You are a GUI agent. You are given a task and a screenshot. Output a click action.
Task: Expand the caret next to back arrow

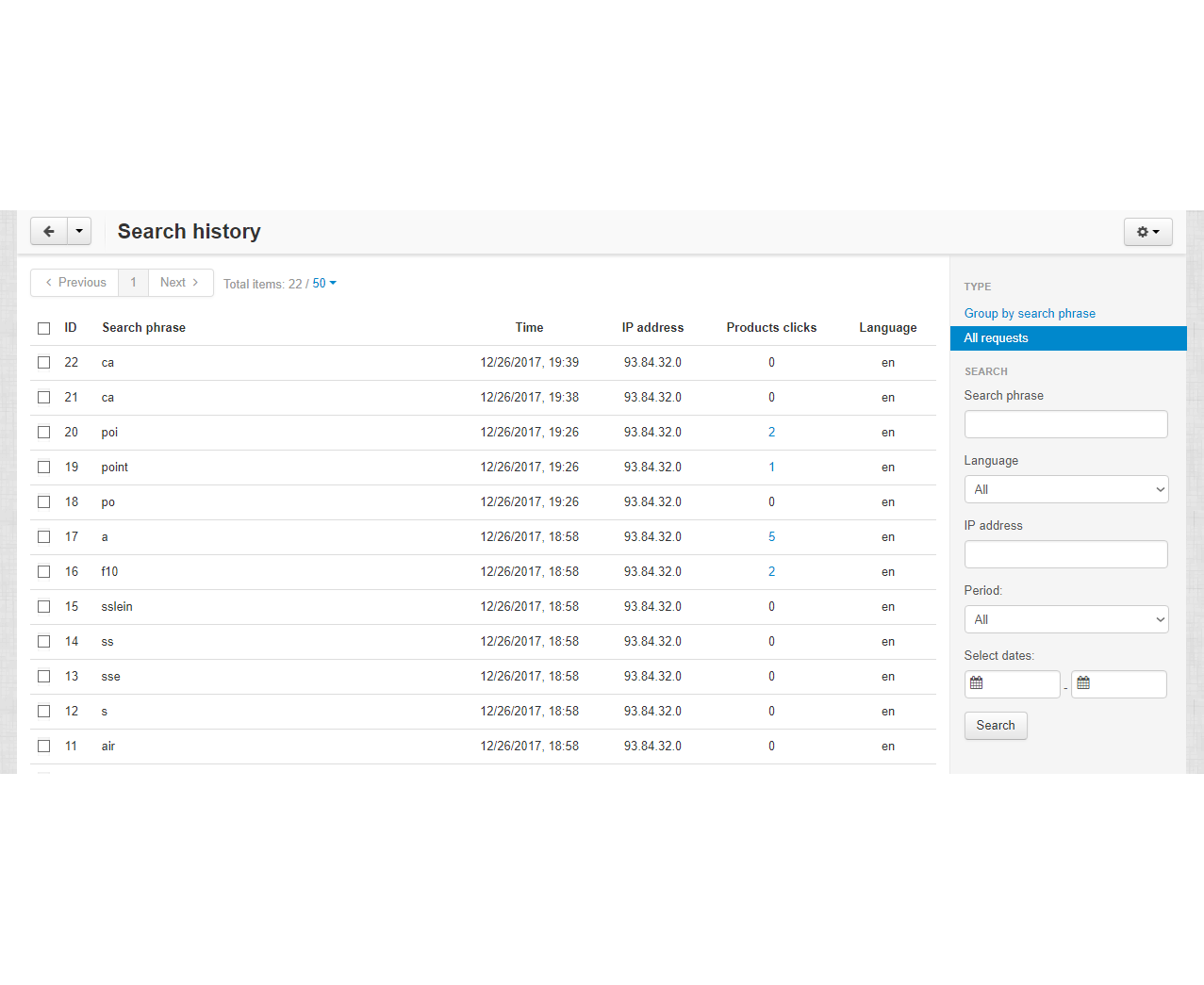point(79,231)
